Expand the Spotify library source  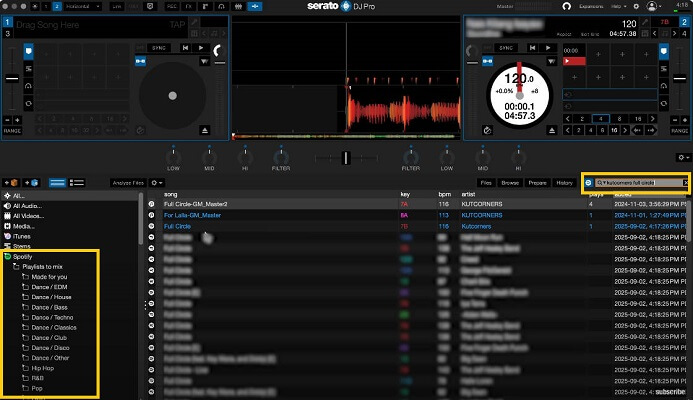click(22, 256)
